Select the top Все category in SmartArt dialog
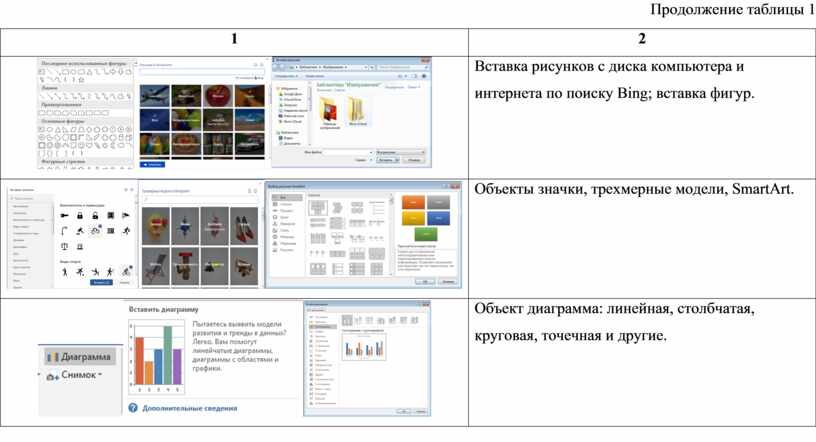Viewport: 816px width, 442px height. 287,198
